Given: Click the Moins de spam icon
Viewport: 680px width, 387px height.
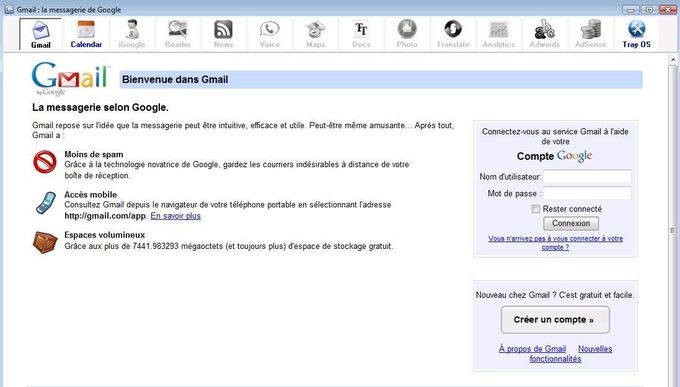Looking at the screenshot, I should tap(45, 162).
